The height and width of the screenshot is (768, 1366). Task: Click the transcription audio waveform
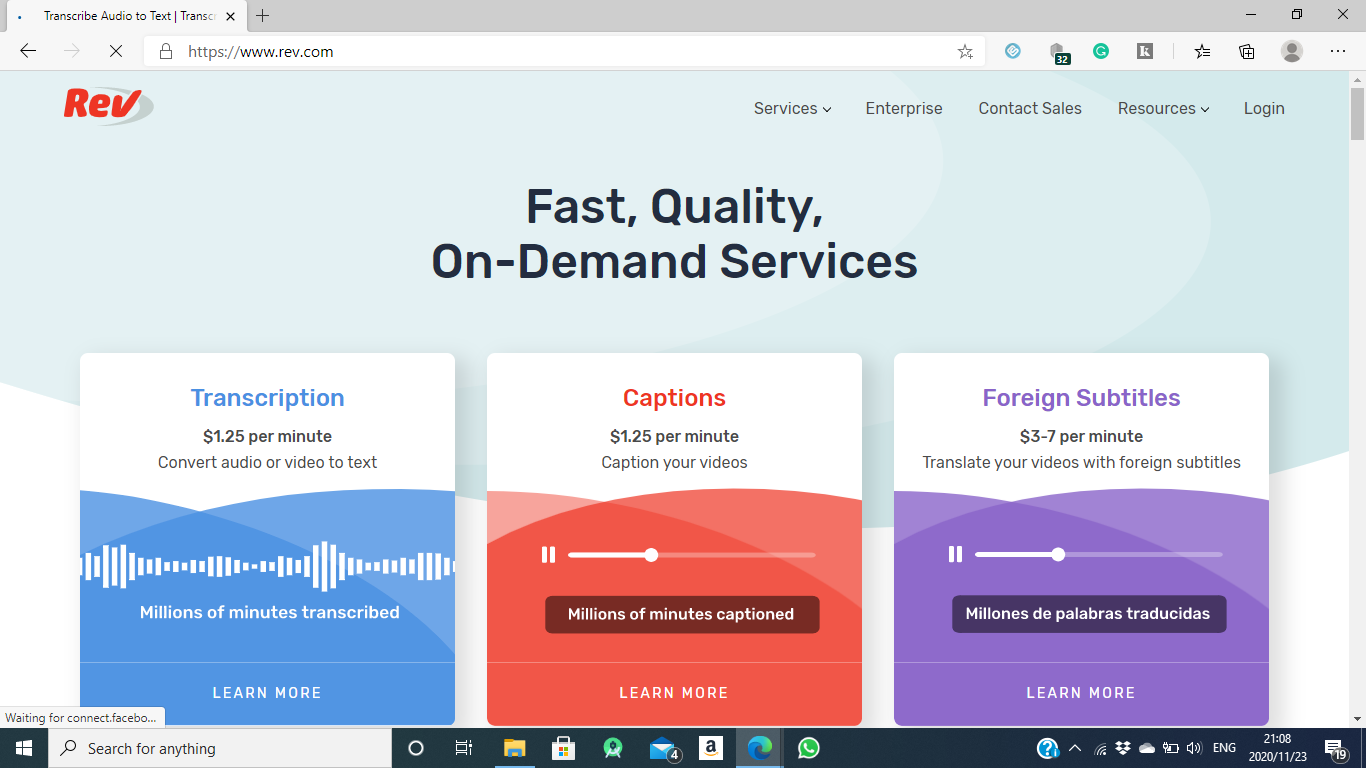tap(267, 566)
